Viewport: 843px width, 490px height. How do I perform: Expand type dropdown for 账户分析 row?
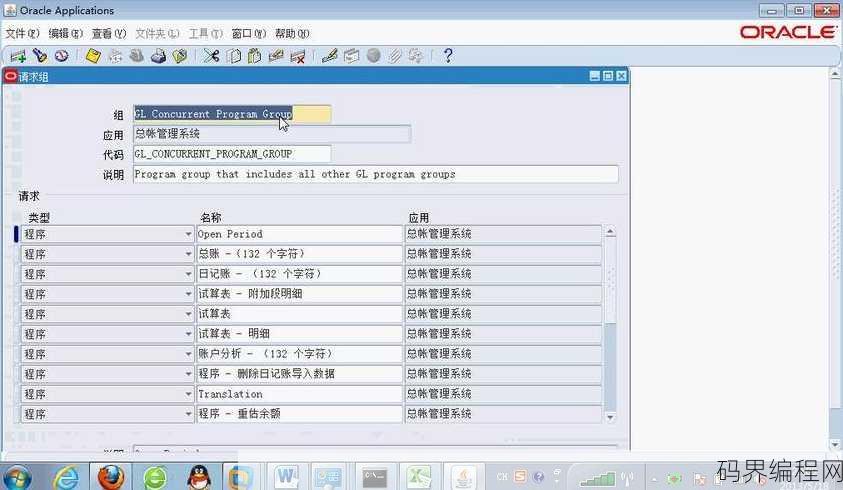click(x=188, y=354)
